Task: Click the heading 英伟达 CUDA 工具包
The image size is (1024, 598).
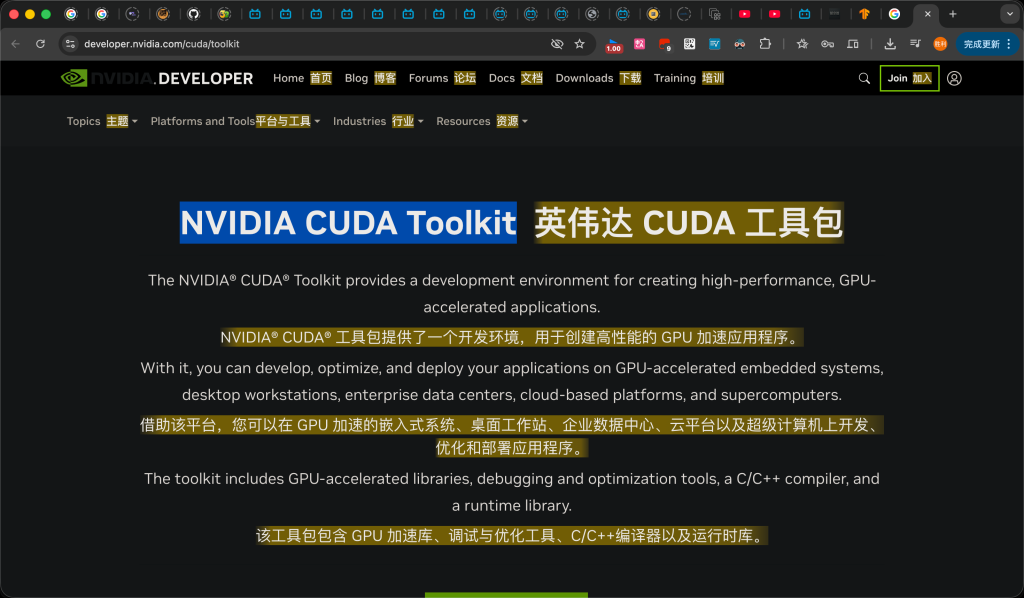Action: (x=689, y=223)
